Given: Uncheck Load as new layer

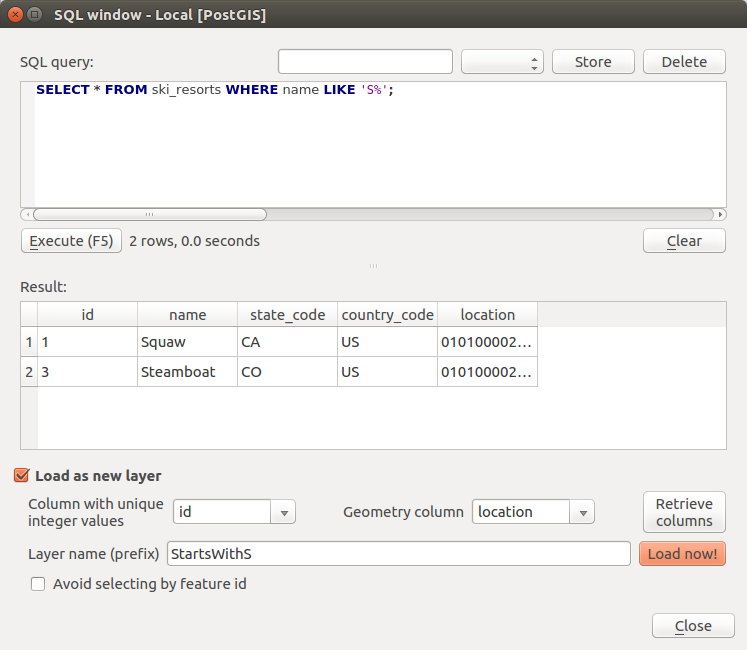Looking at the screenshot, I should (x=22, y=476).
